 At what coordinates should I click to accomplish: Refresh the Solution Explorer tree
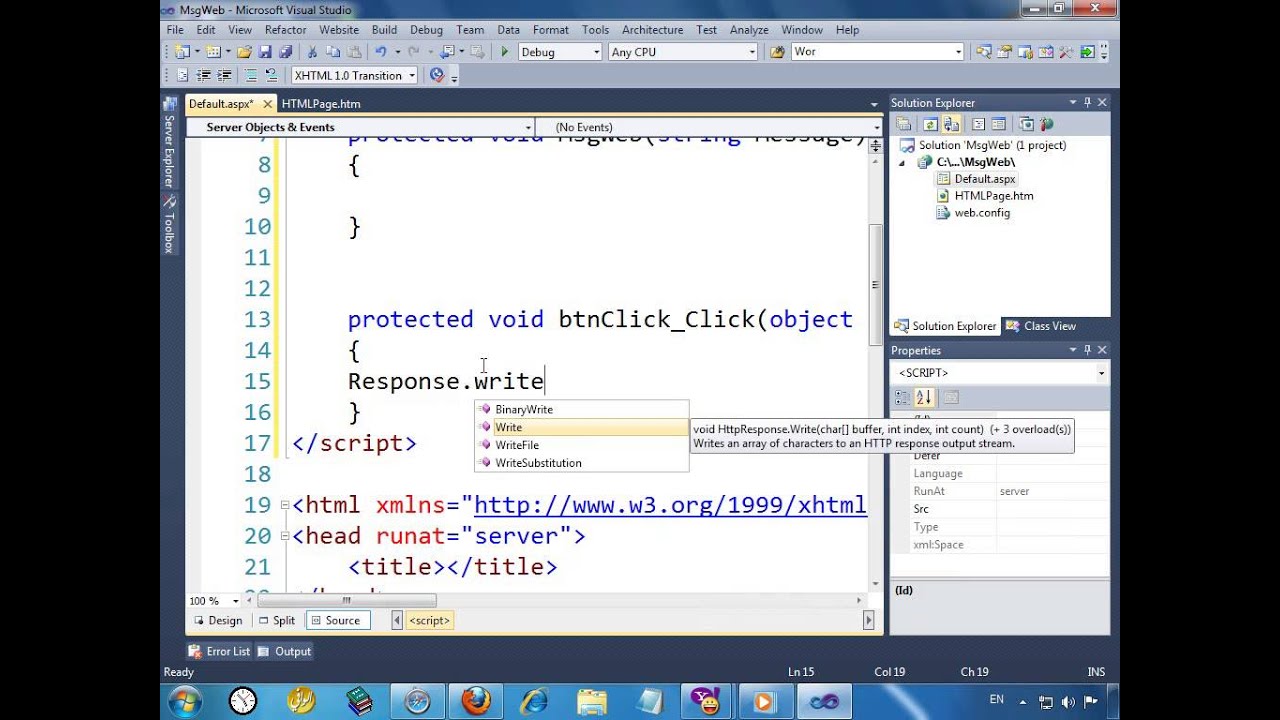coord(930,124)
